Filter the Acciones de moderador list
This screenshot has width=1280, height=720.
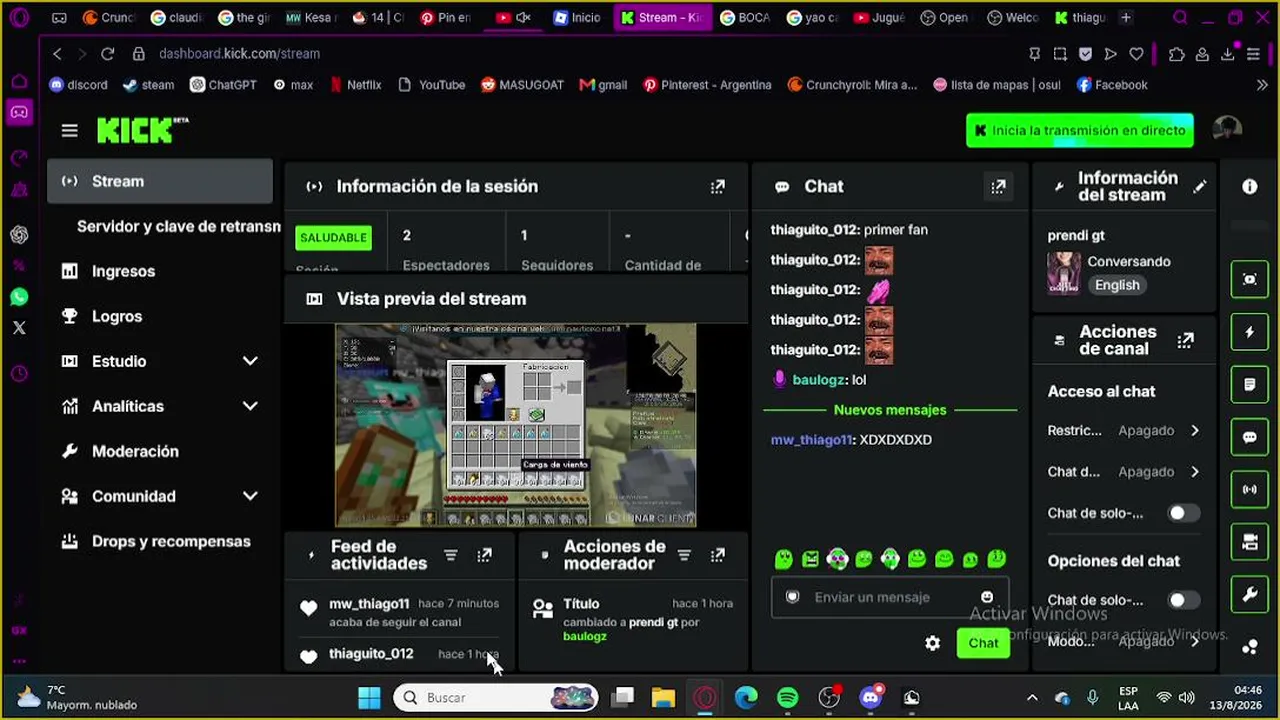click(684, 555)
